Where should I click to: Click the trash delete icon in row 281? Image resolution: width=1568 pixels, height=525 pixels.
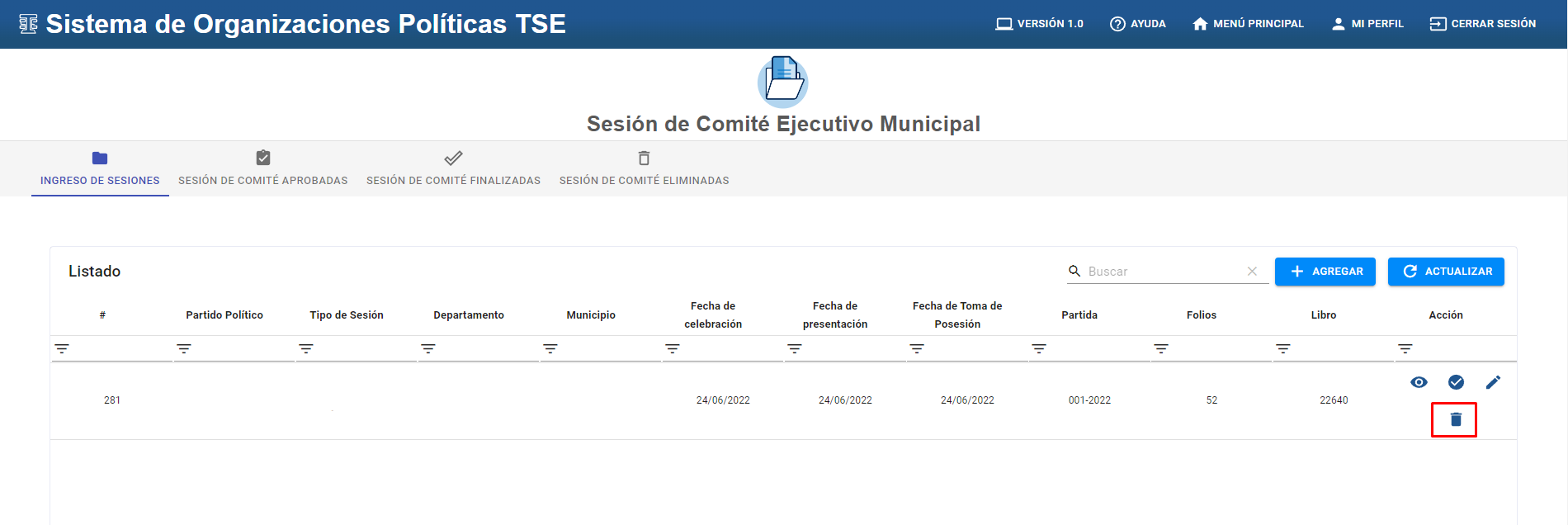(1456, 419)
